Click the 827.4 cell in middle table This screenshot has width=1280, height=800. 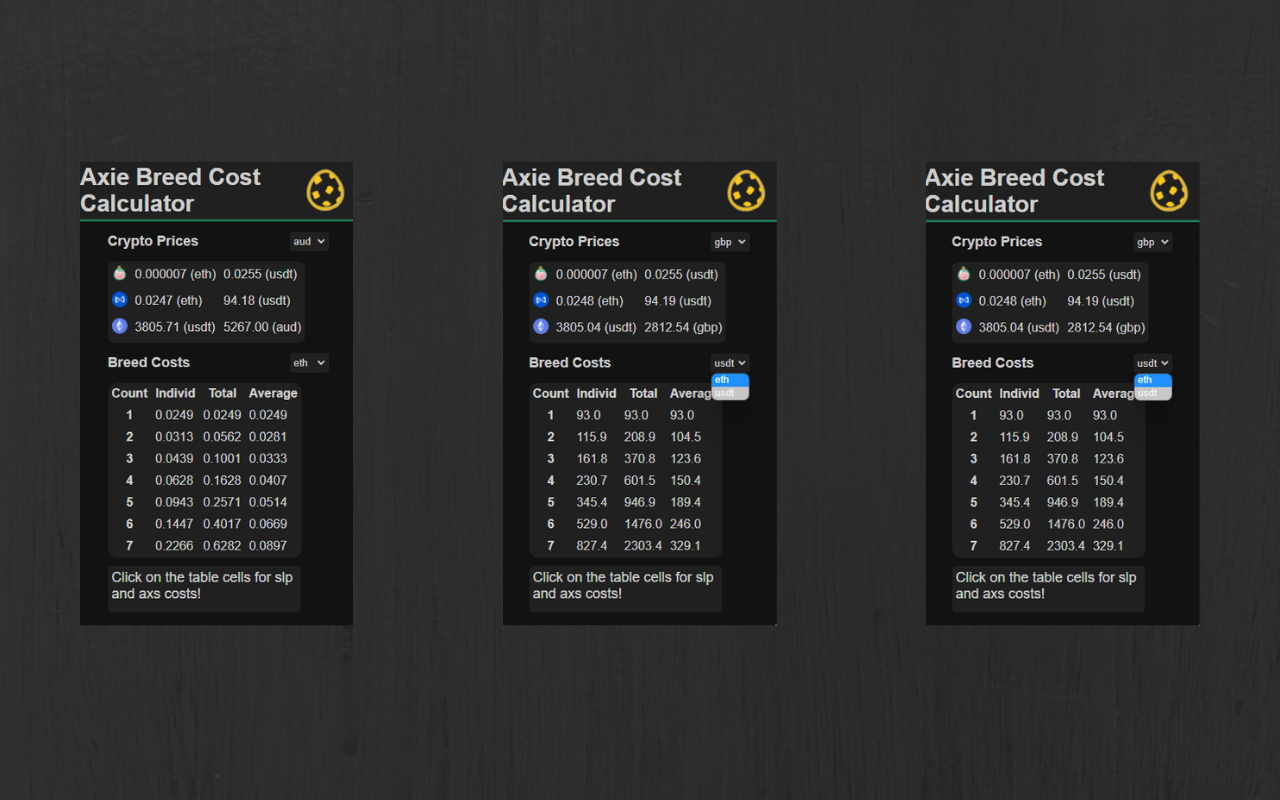point(592,546)
